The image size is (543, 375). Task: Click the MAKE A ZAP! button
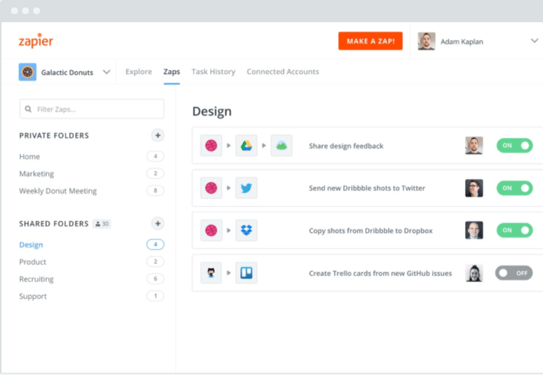tap(370, 41)
